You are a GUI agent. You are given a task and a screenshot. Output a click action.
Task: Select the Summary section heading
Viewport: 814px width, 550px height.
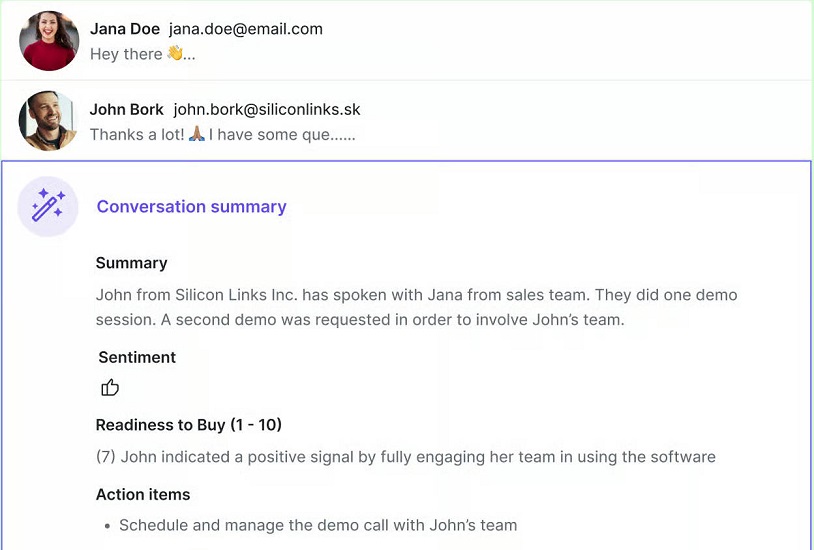click(131, 263)
